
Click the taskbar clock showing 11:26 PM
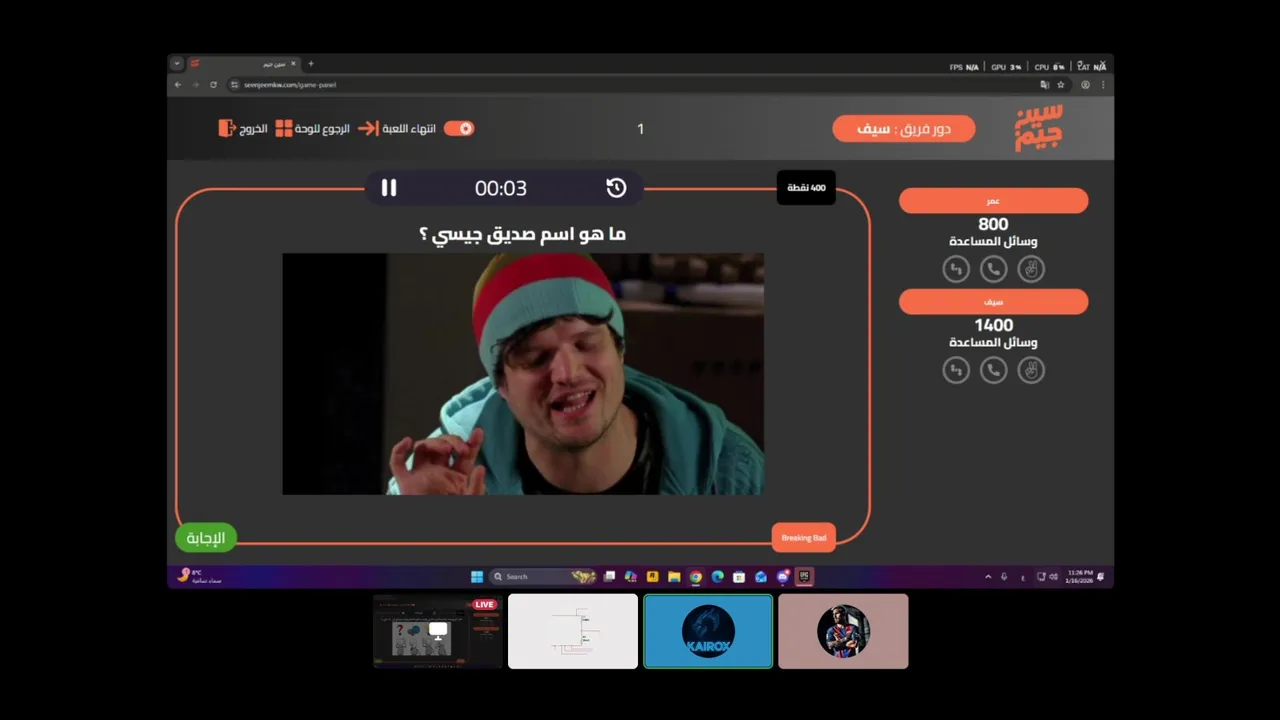1079,577
